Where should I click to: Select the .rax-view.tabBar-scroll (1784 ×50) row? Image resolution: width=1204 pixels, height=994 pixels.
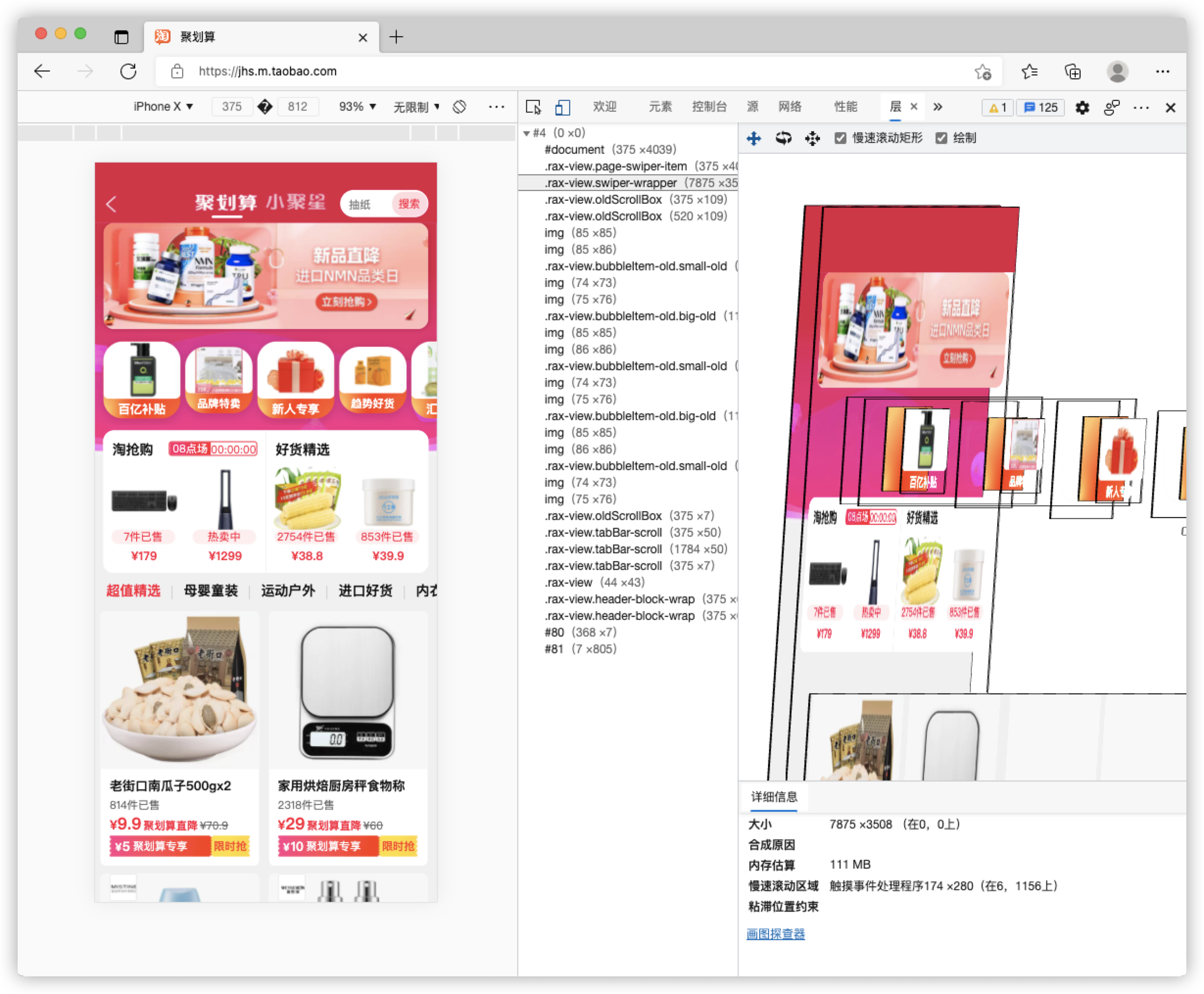click(x=628, y=549)
